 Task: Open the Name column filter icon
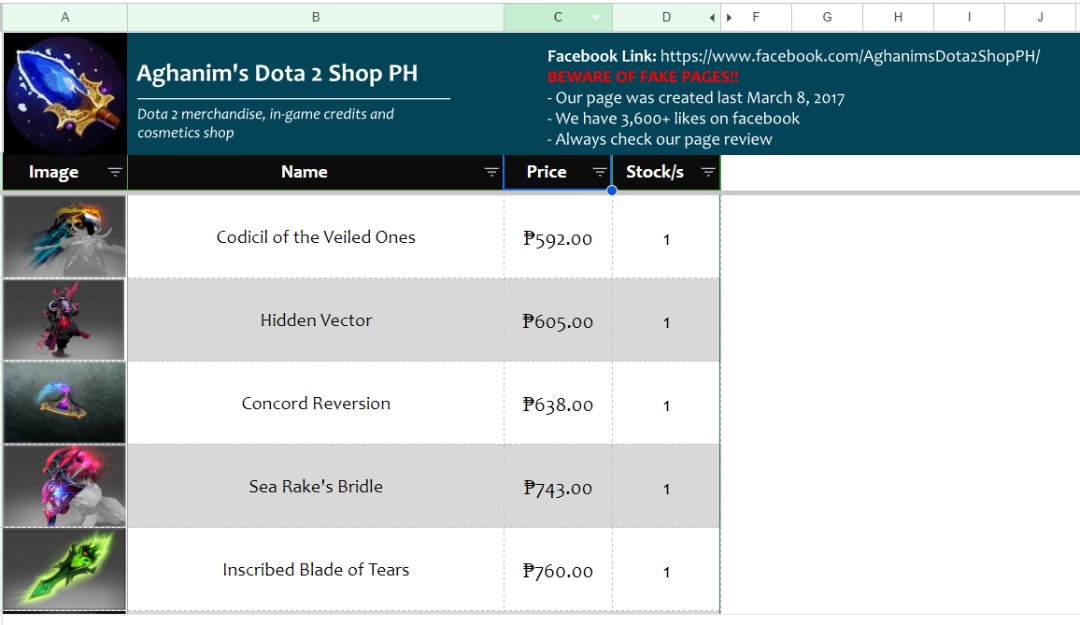pyautogui.click(x=491, y=172)
